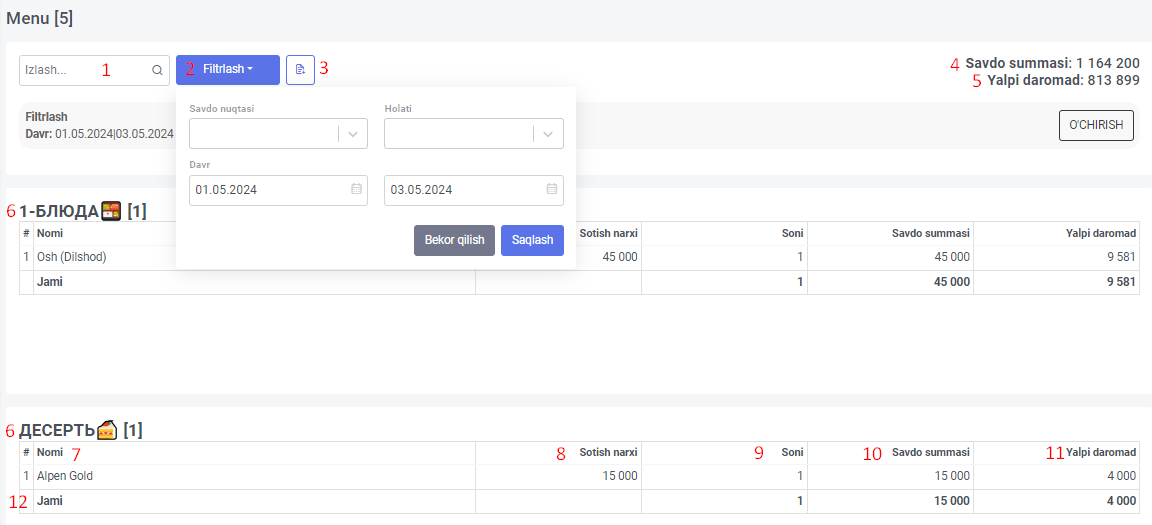Expand the Holati combo box
Viewport: 1152px width, 525px height.
(474, 134)
